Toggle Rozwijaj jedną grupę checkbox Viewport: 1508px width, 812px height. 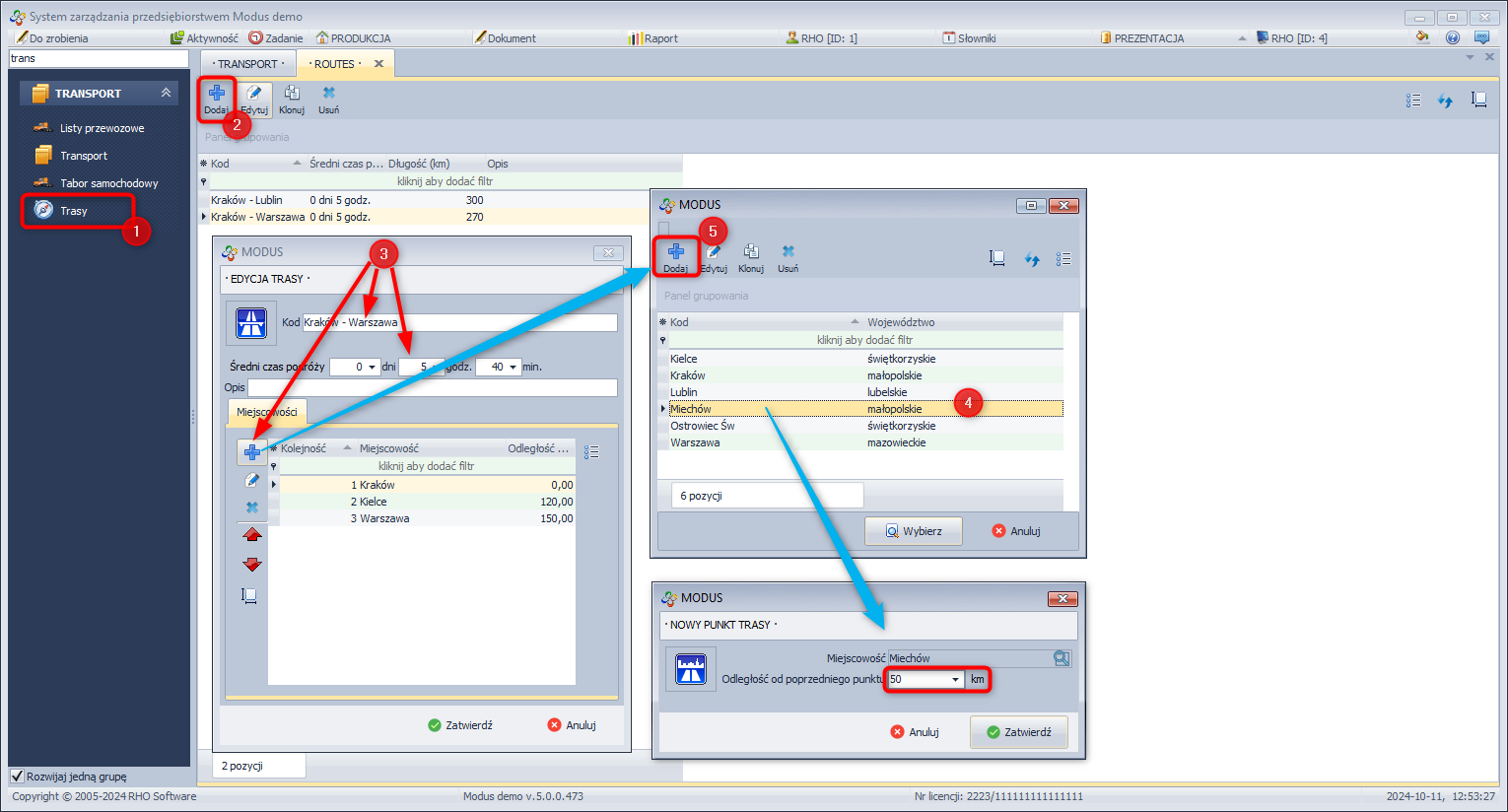(x=17, y=777)
